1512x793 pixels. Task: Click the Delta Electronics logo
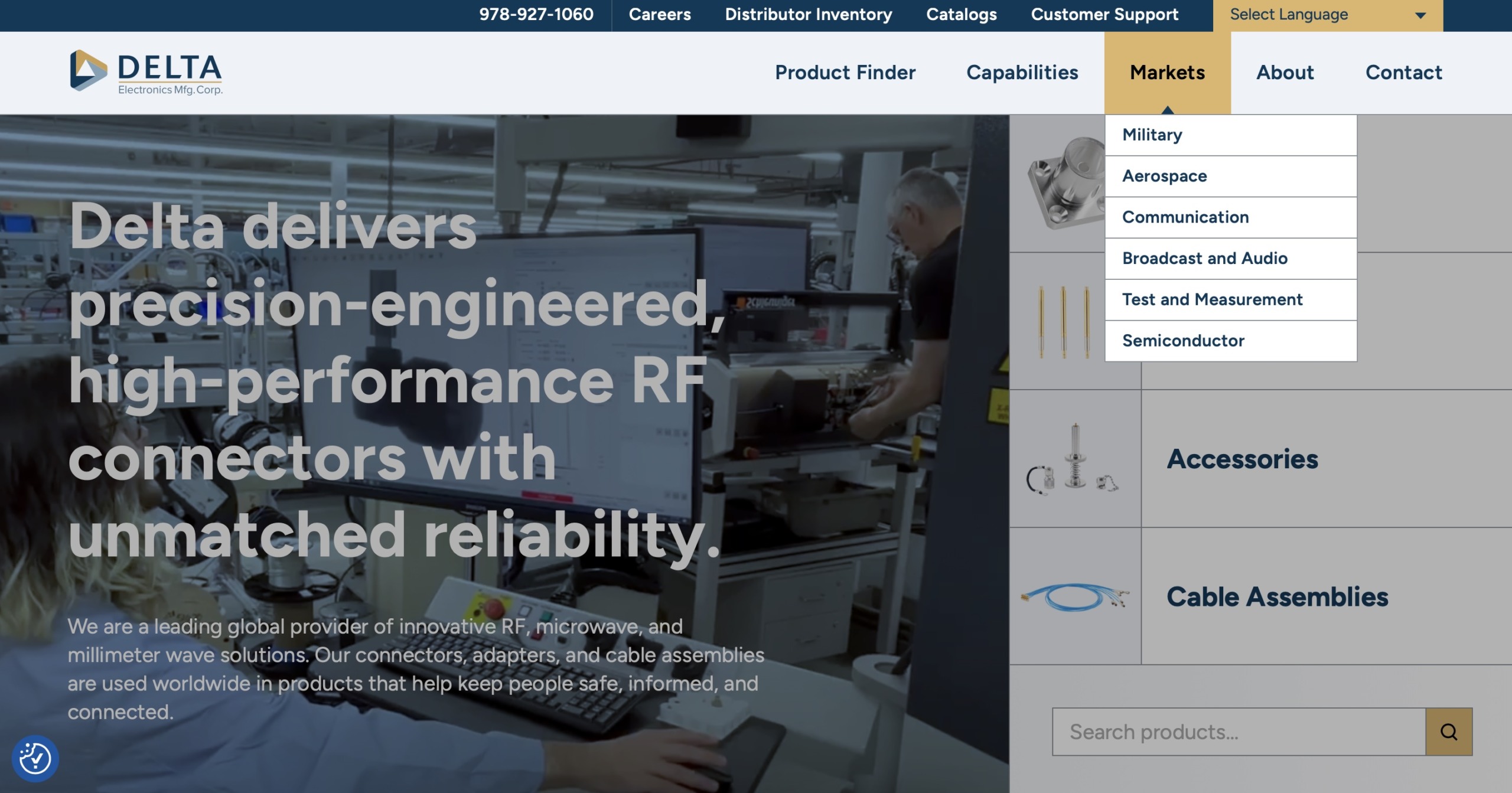tap(146, 73)
